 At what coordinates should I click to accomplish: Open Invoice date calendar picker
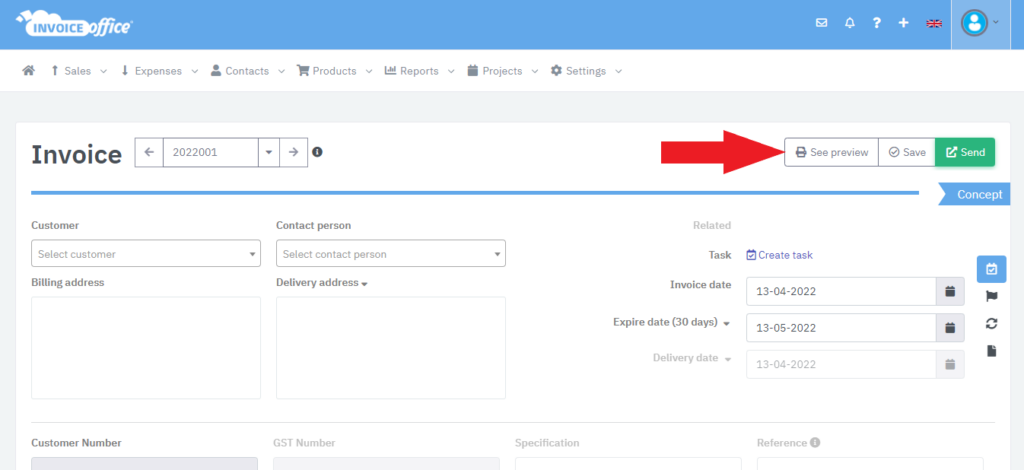pos(950,291)
